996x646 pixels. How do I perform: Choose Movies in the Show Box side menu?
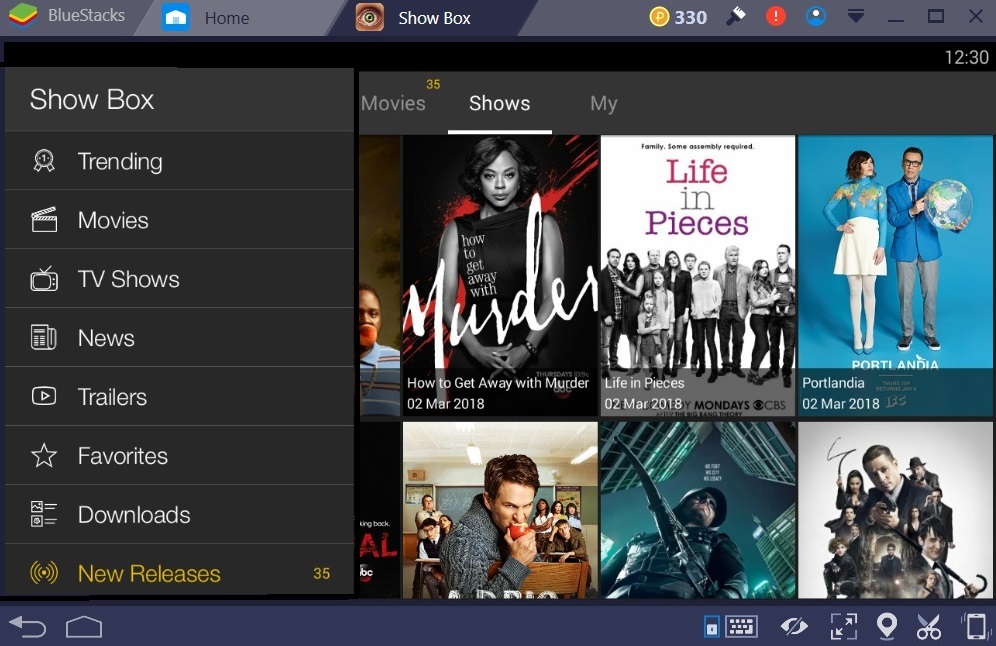[179, 220]
